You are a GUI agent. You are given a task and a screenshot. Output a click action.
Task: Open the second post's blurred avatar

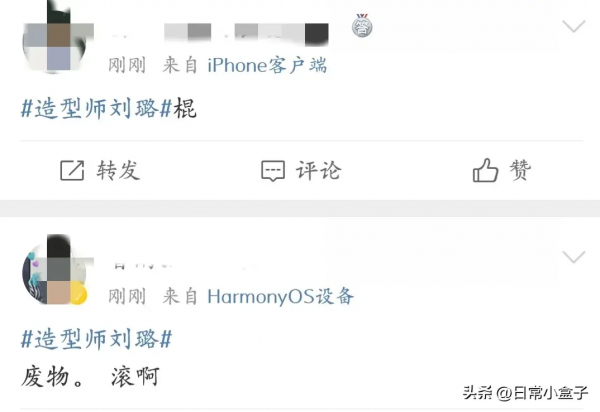click(58, 270)
